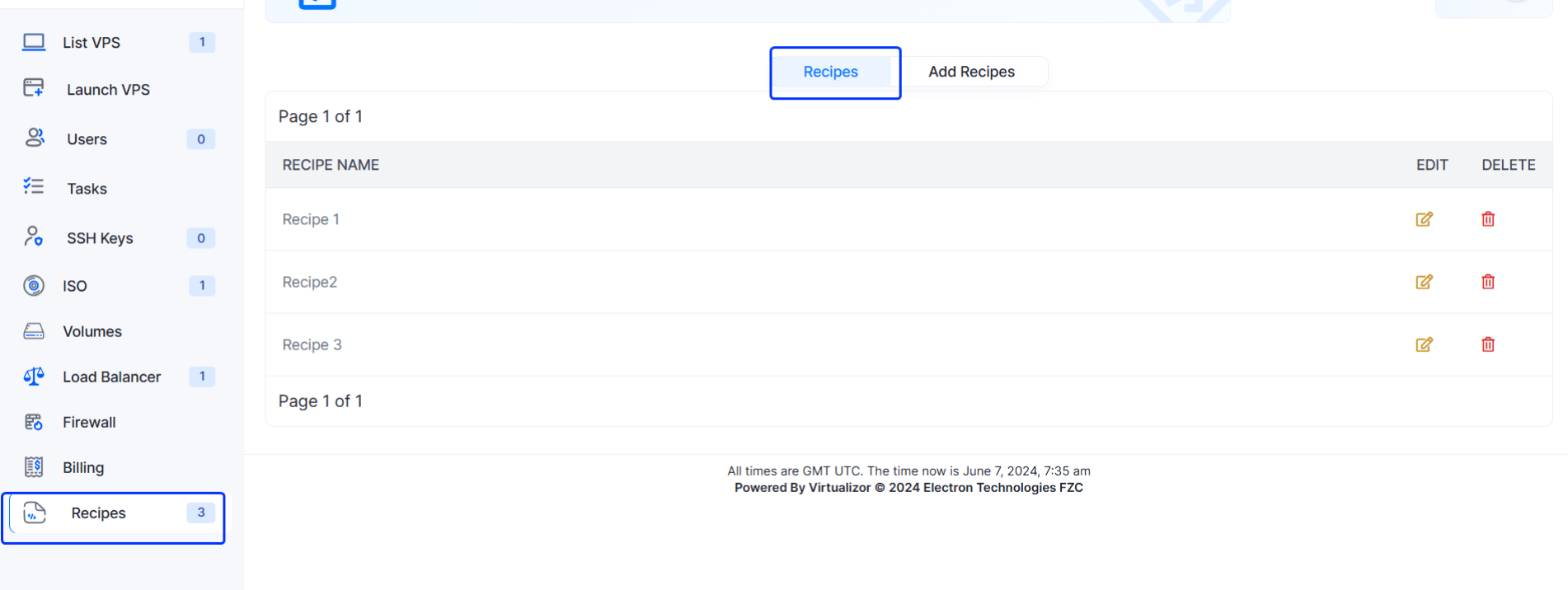Click the Recipe 3 name row
1568x590 pixels.
coord(312,344)
